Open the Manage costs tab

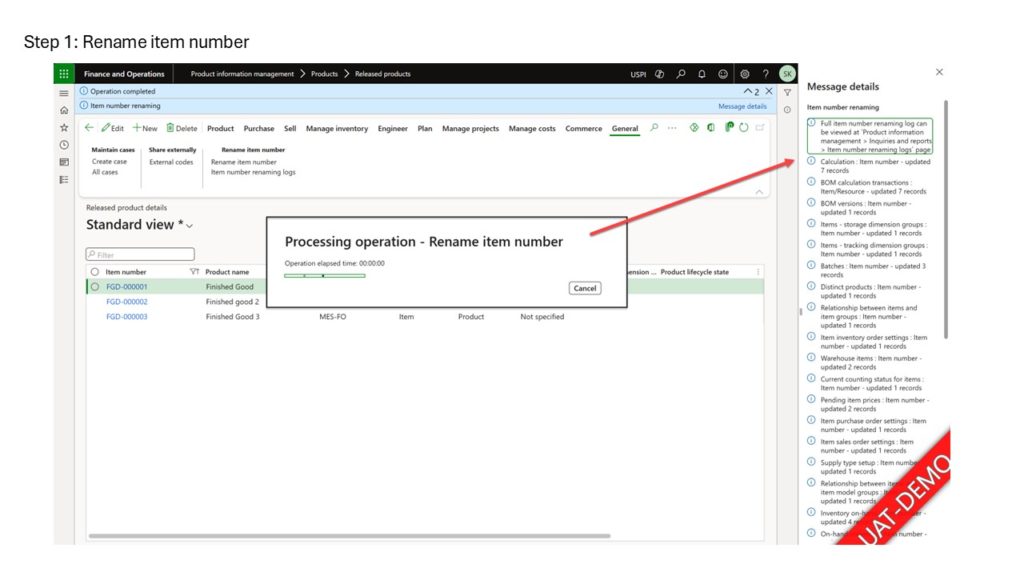[x=532, y=129]
